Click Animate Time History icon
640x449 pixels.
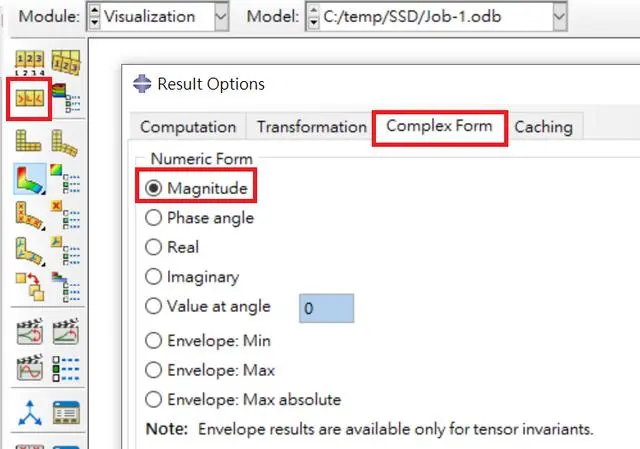(65, 331)
